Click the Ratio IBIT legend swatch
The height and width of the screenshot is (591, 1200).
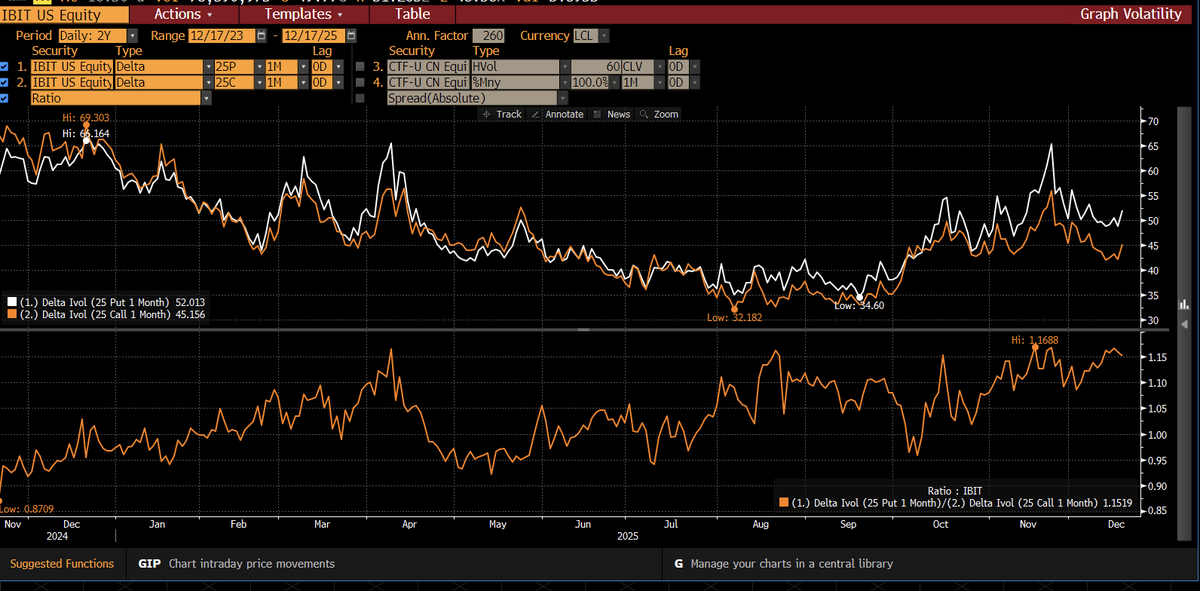pyautogui.click(x=784, y=503)
